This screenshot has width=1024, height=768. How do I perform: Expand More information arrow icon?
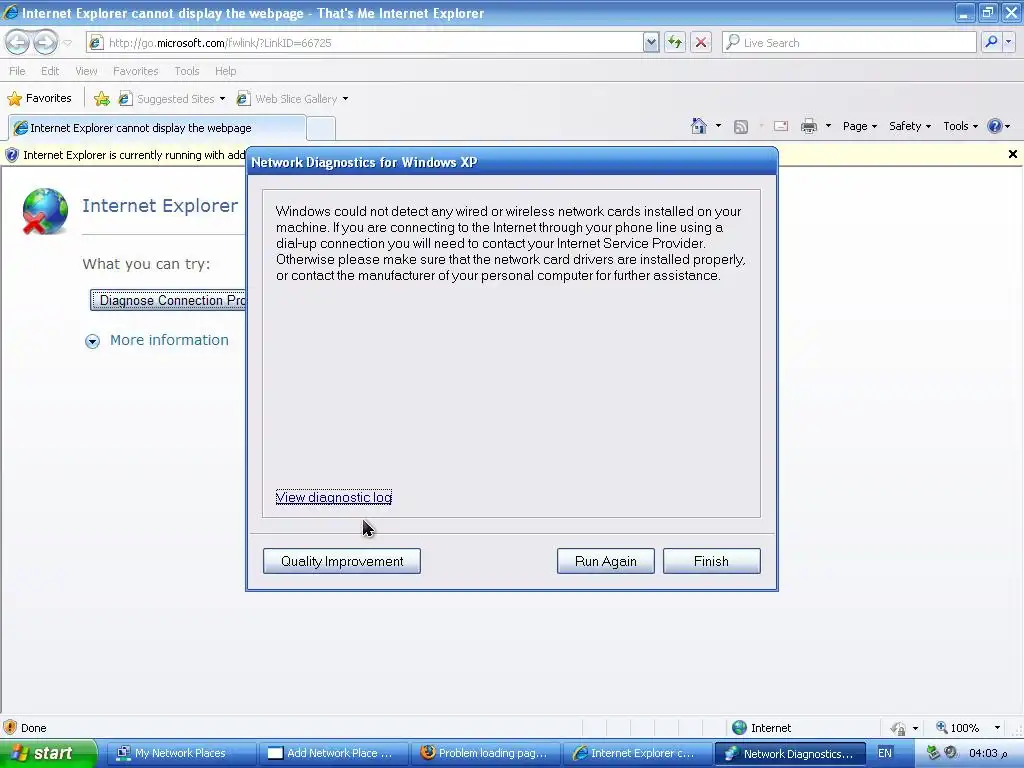point(92,341)
